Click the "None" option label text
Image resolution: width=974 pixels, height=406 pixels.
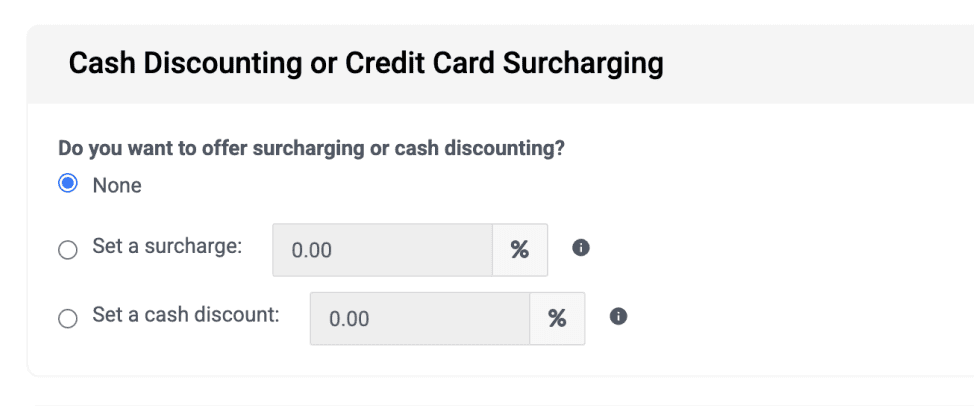[117, 186]
